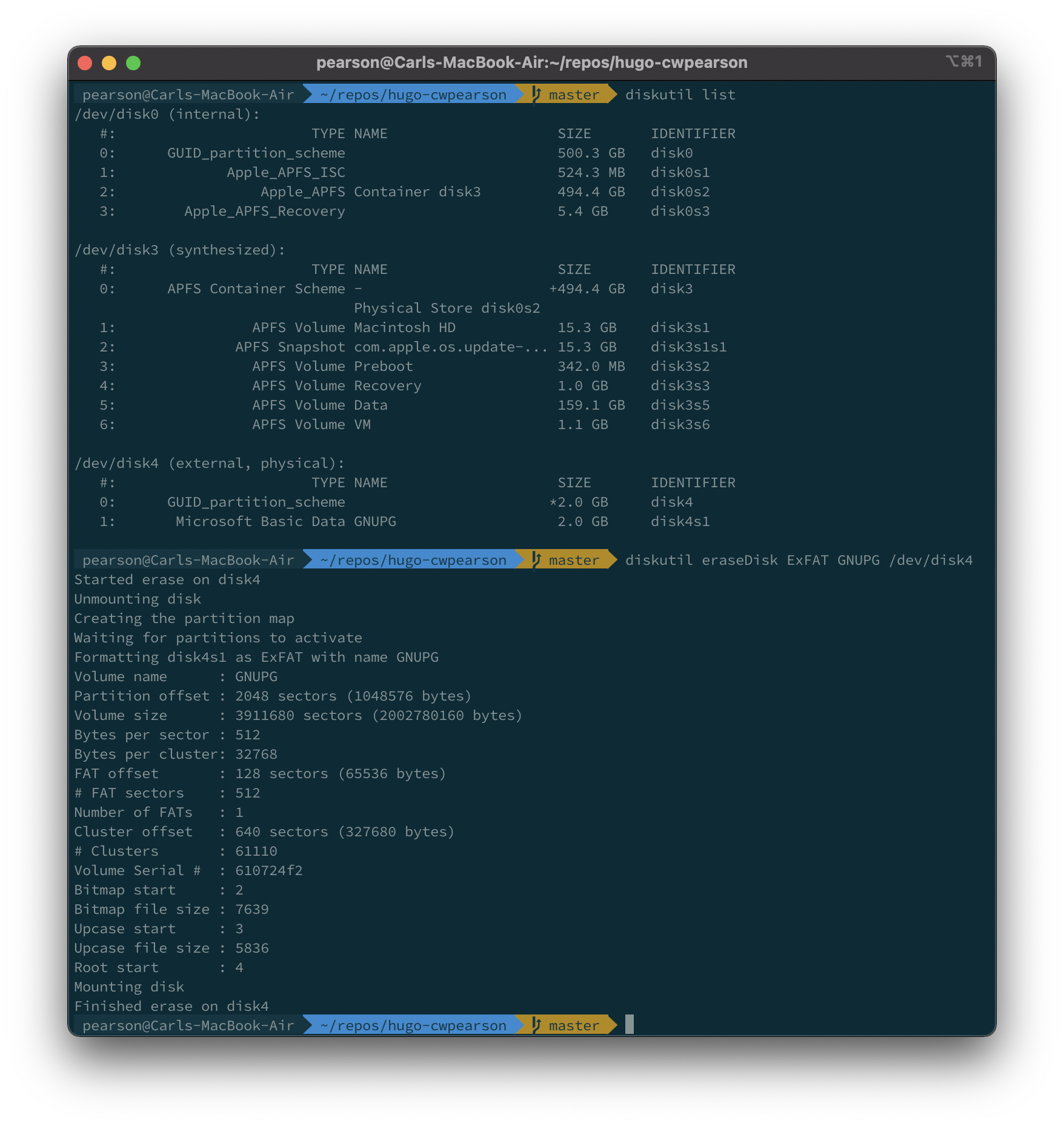Click the 'Finished erase on disk4' line
Screen dimensions: 1064x1126
click(x=171, y=1006)
